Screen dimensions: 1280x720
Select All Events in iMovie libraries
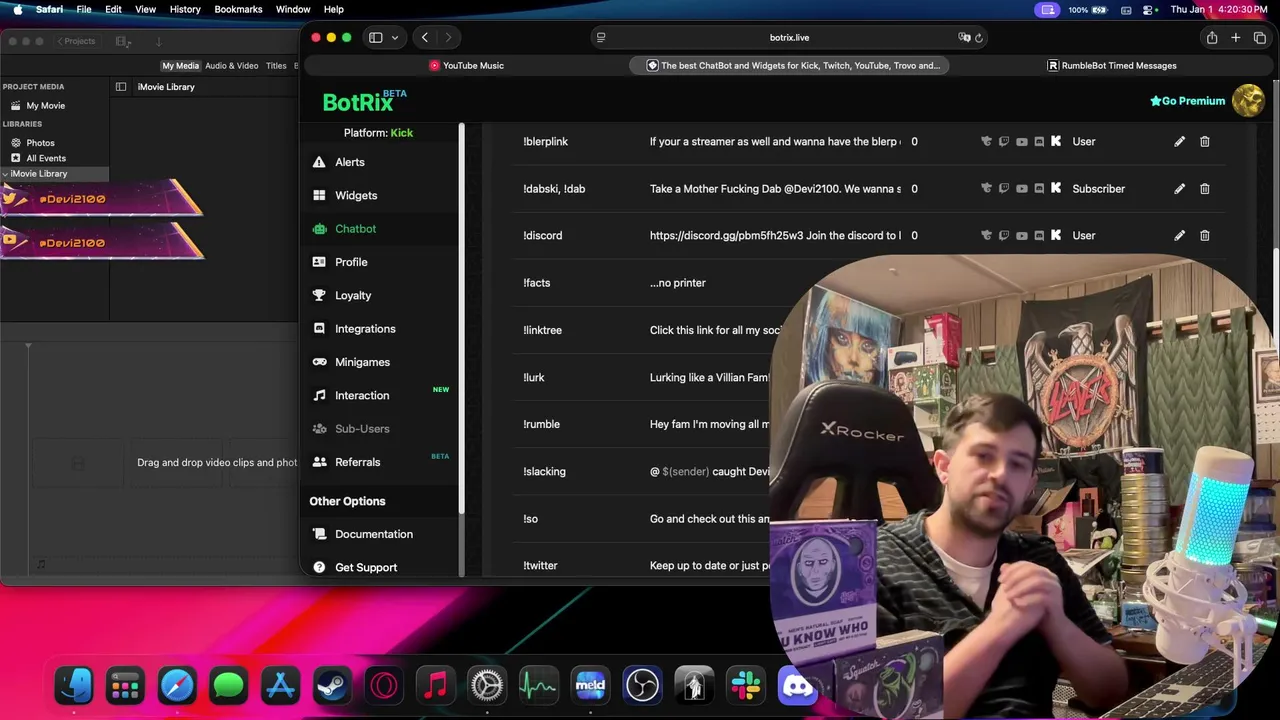pos(46,158)
